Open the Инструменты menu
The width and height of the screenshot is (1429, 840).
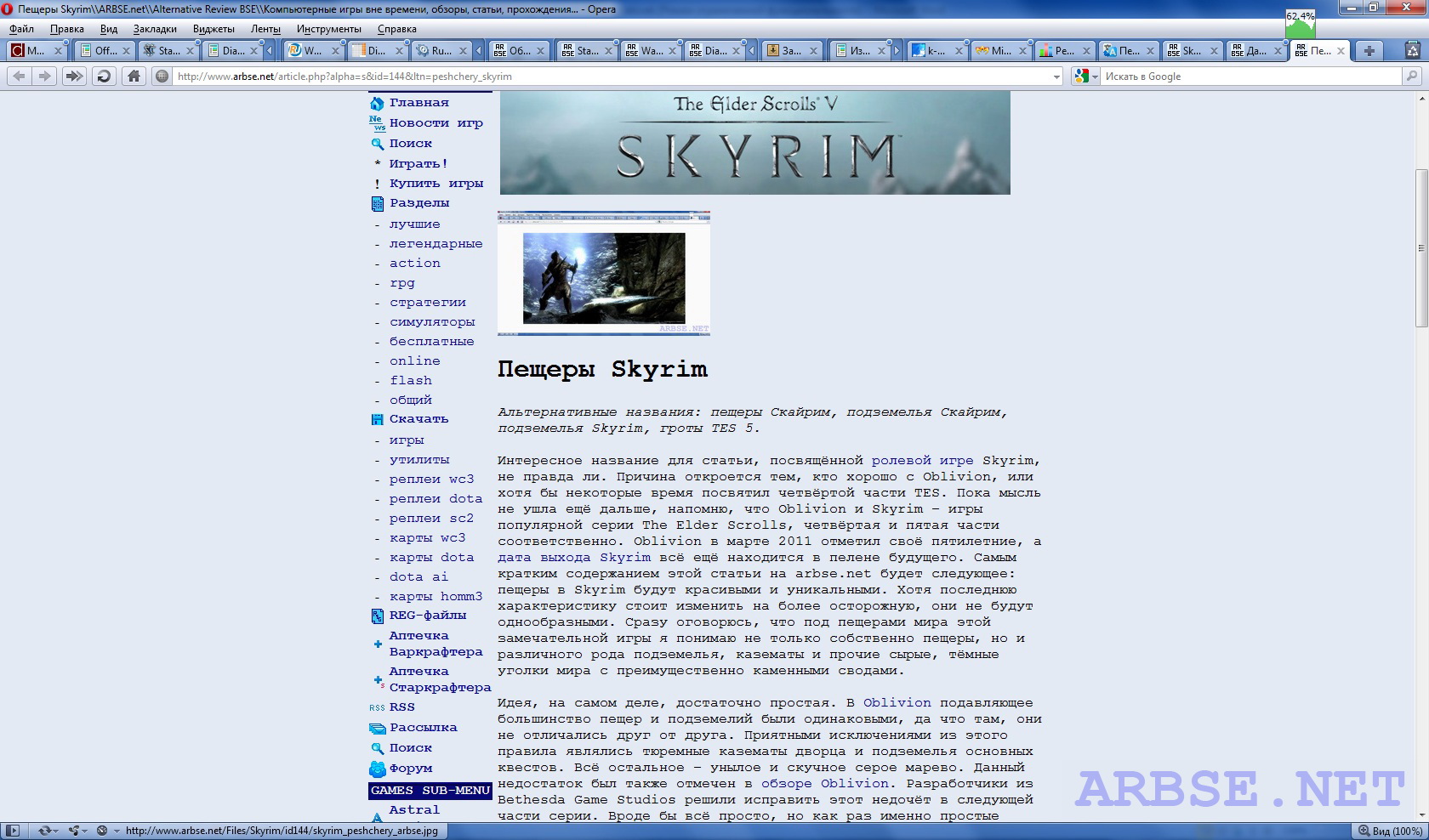click(329, 29)
